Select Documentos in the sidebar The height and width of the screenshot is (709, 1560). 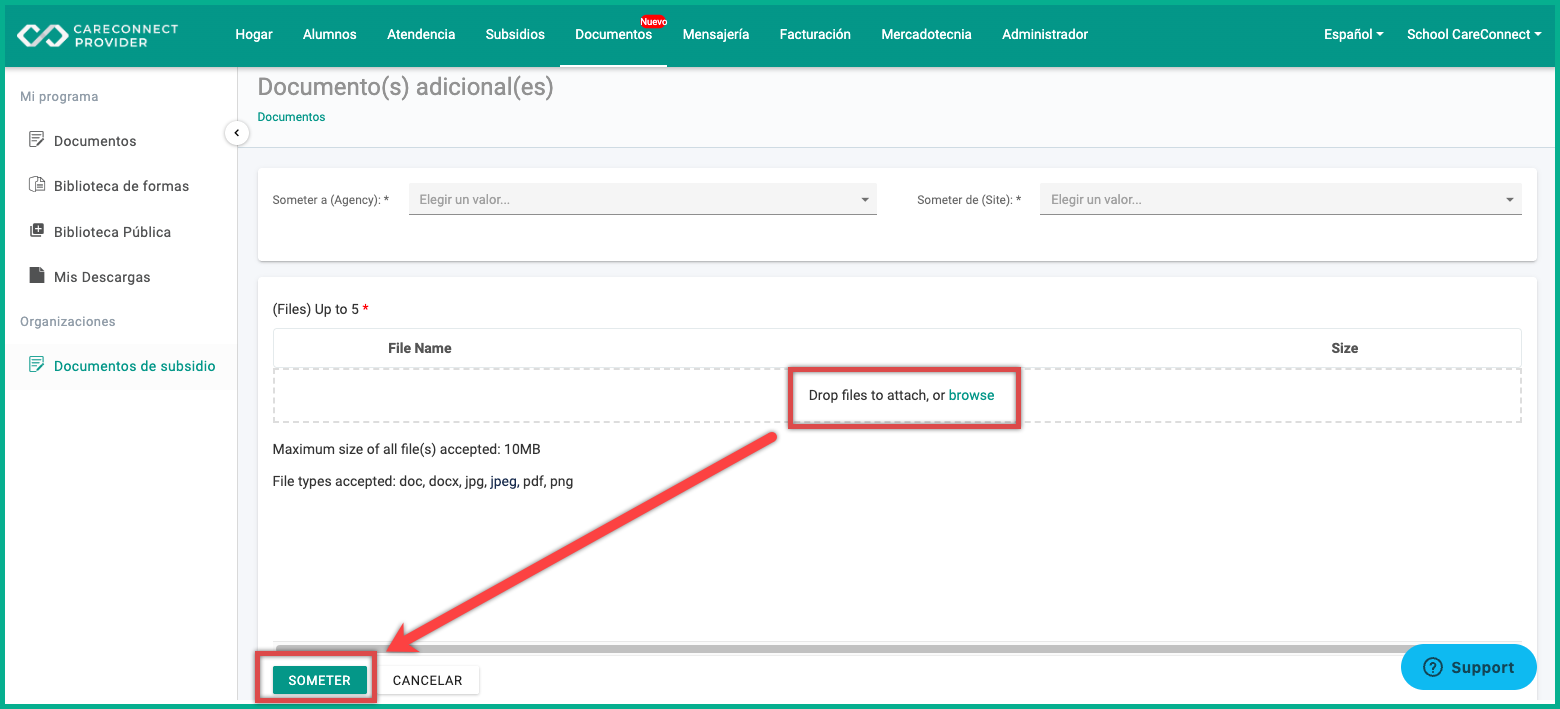95,141
